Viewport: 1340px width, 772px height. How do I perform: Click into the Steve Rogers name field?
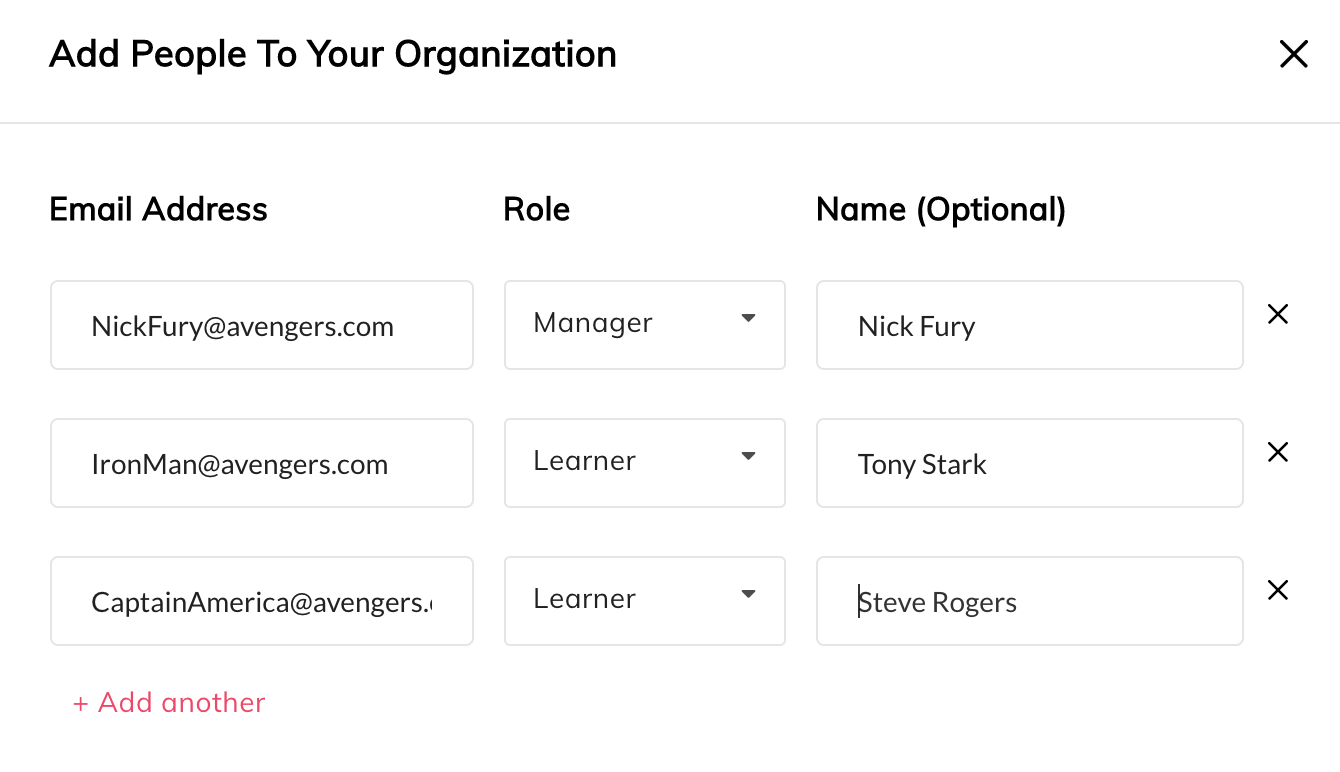coord(1029,601)
